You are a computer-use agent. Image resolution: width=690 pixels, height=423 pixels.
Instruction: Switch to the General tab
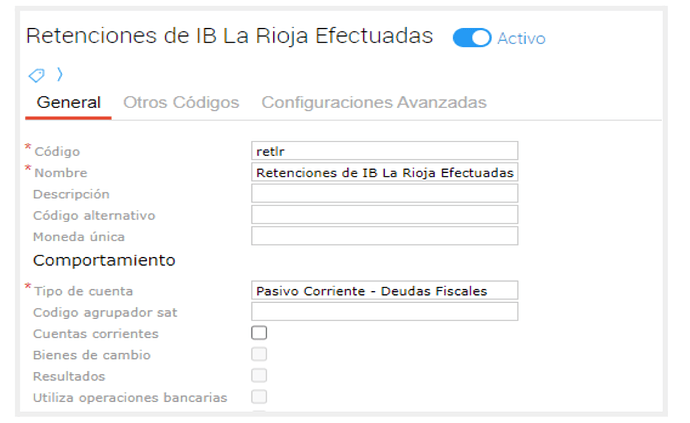tap(68, 102)
